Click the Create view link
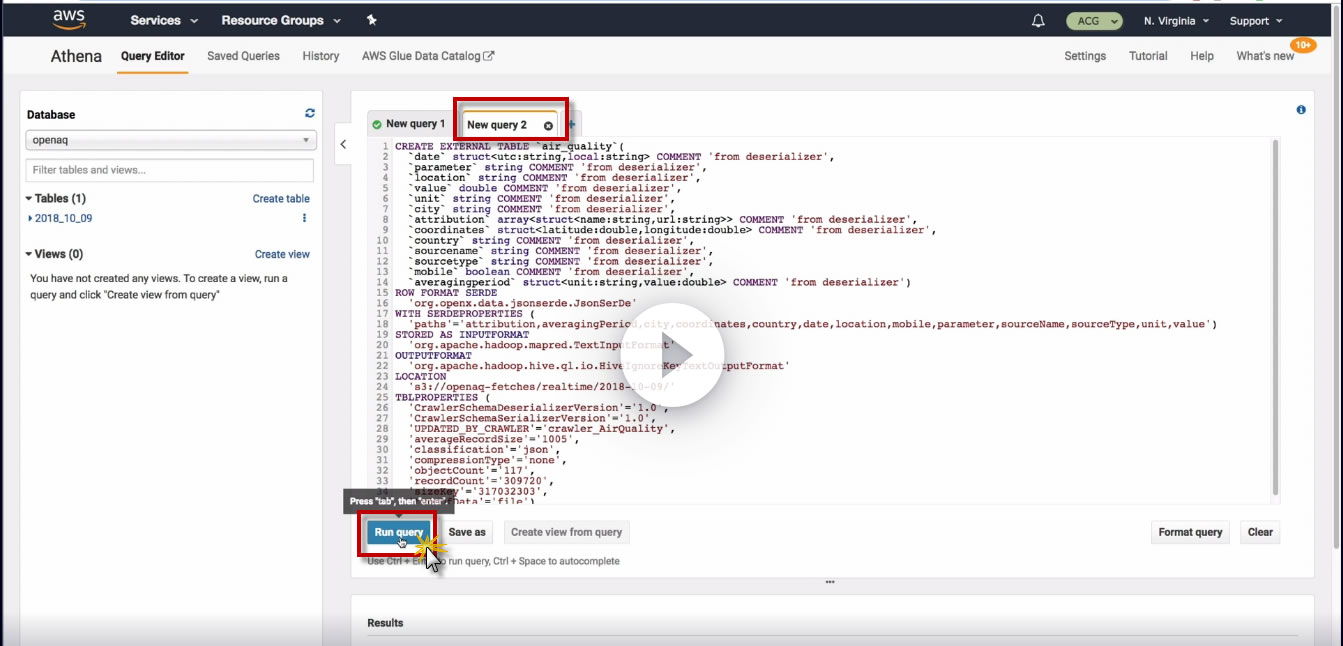Viewport: 1343px width, 646px height. [282, 255]
